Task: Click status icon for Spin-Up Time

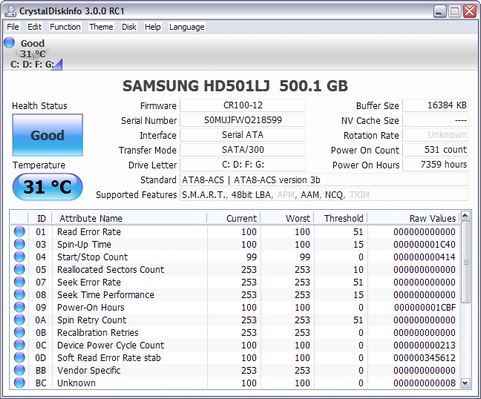Action: pyautogui.click(x=19, y=244)
